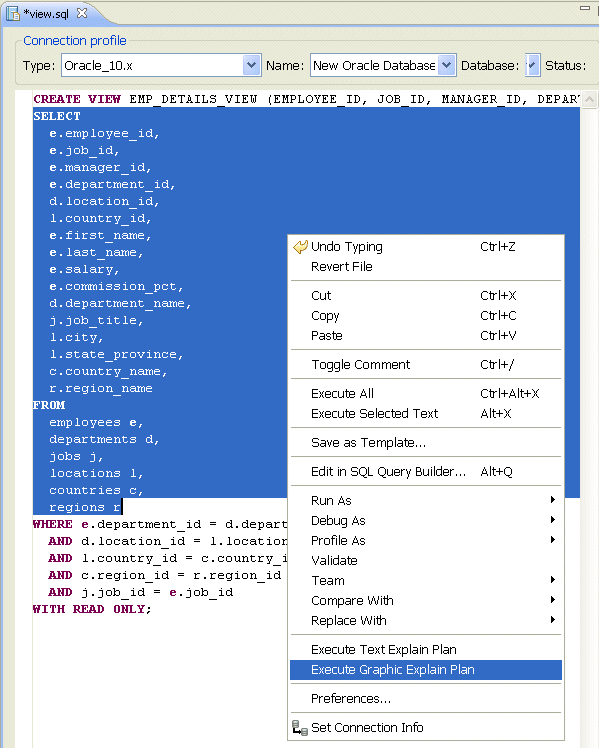Select Execute Graphic Explain Plan
This screenshot has height=748, width=599.
(426, 670)
